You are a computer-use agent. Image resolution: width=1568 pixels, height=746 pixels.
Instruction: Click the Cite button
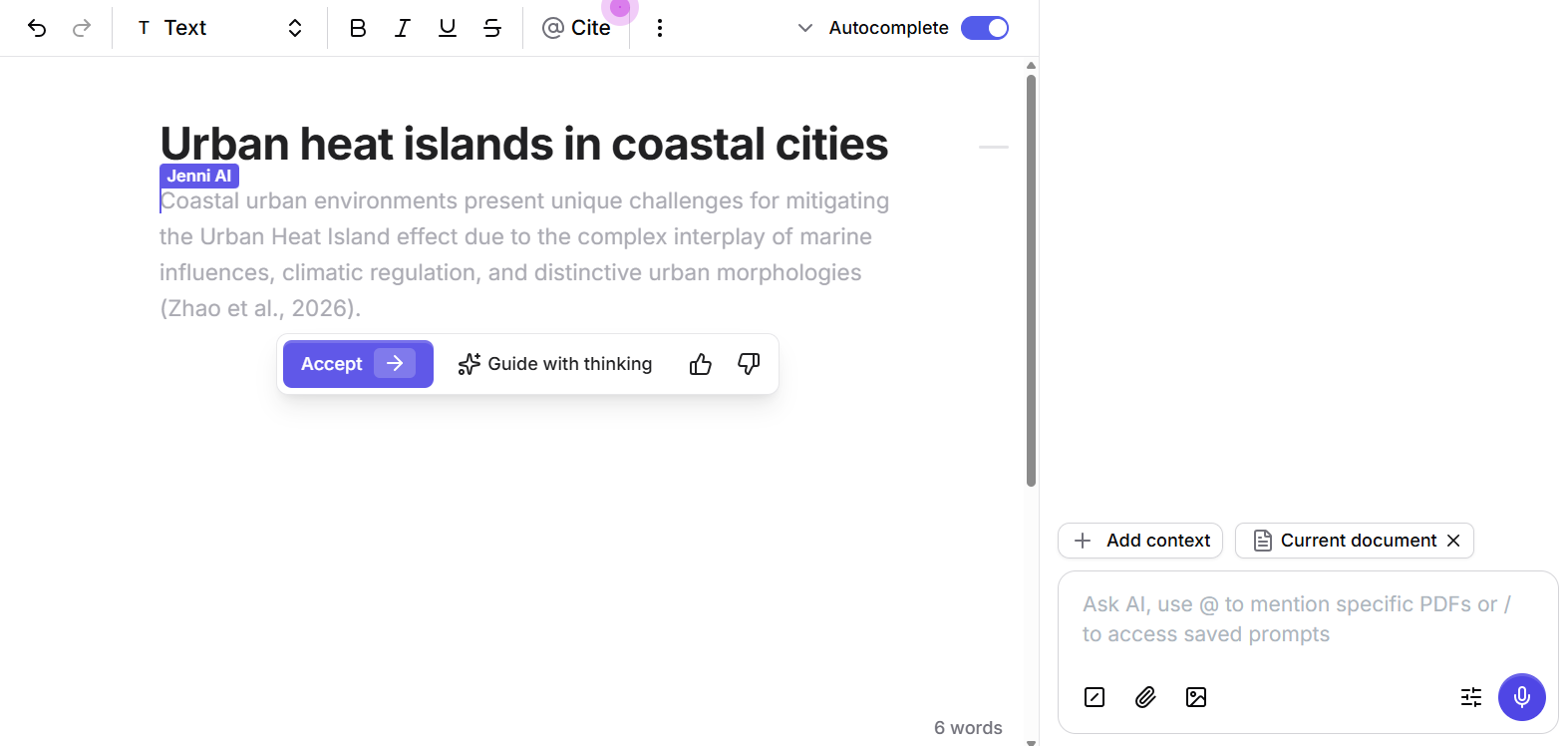tap(576, 28)
